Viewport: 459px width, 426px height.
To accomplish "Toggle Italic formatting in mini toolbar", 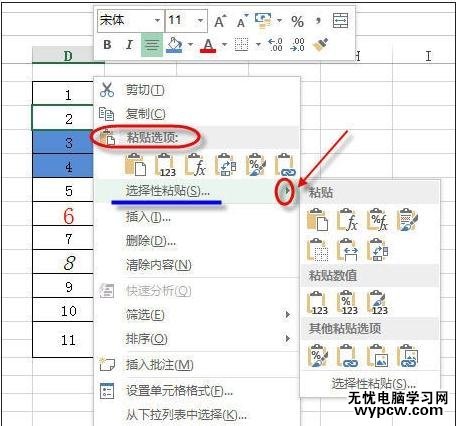I will tap(129, 44).
